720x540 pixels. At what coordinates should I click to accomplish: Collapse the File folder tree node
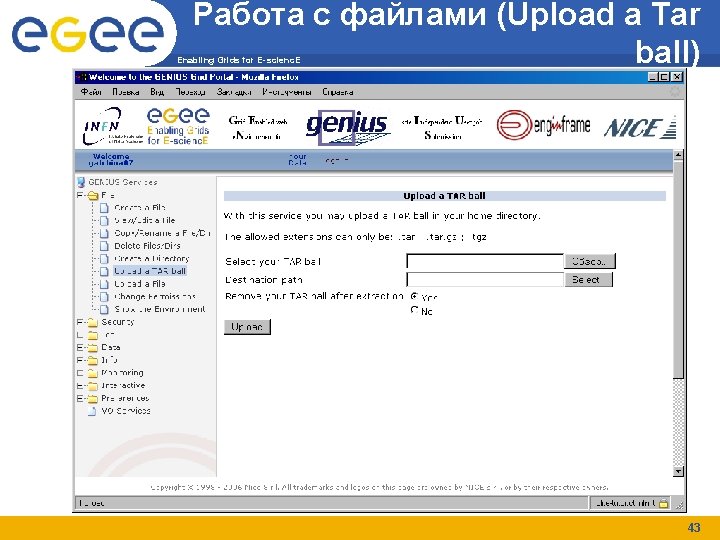click(80, 196)
